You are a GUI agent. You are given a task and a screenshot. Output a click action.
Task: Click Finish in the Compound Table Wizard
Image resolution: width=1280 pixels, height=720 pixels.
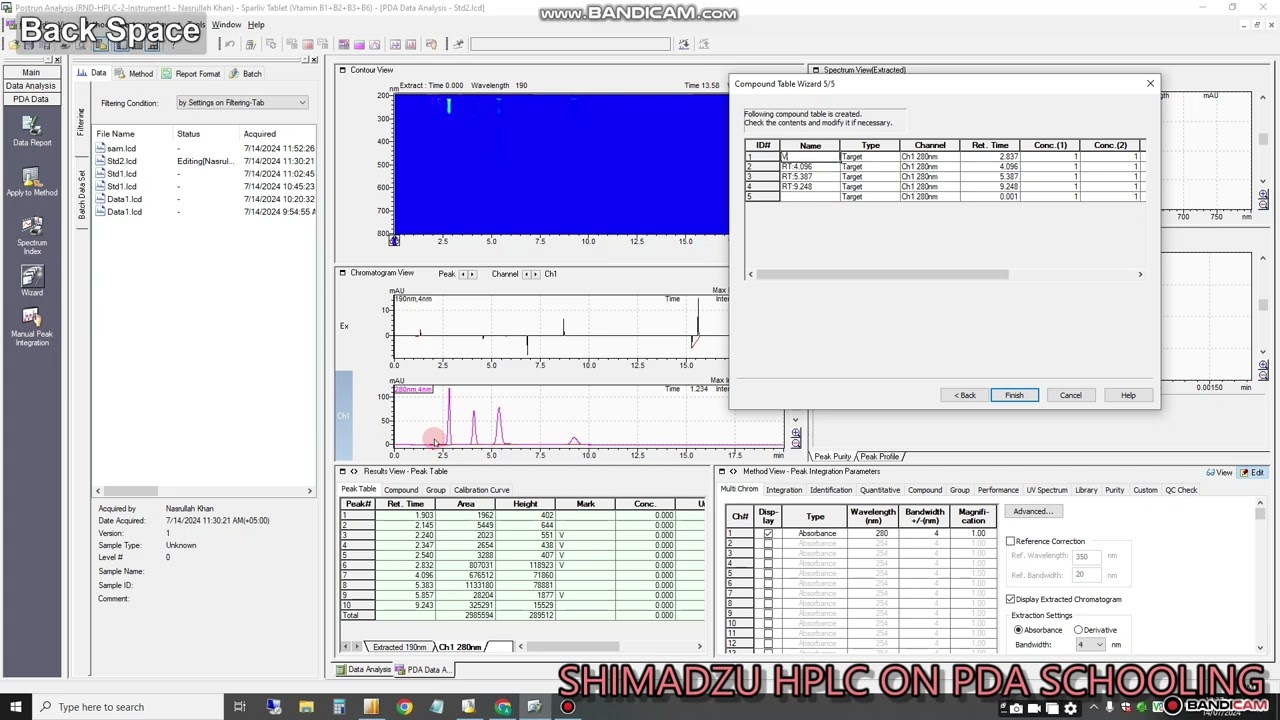tap(1014, 395)
